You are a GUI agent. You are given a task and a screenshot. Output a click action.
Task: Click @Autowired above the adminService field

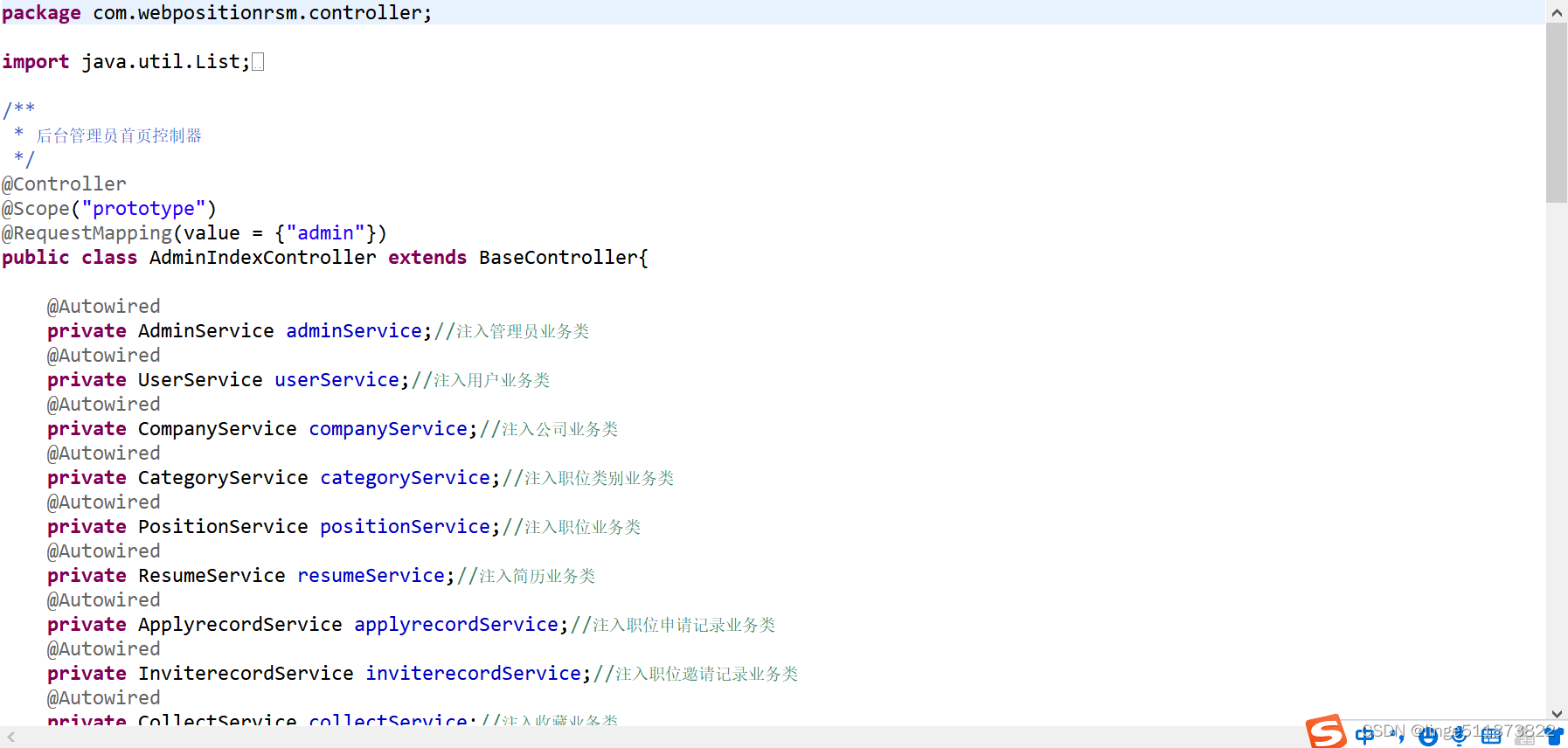[104, 307]
